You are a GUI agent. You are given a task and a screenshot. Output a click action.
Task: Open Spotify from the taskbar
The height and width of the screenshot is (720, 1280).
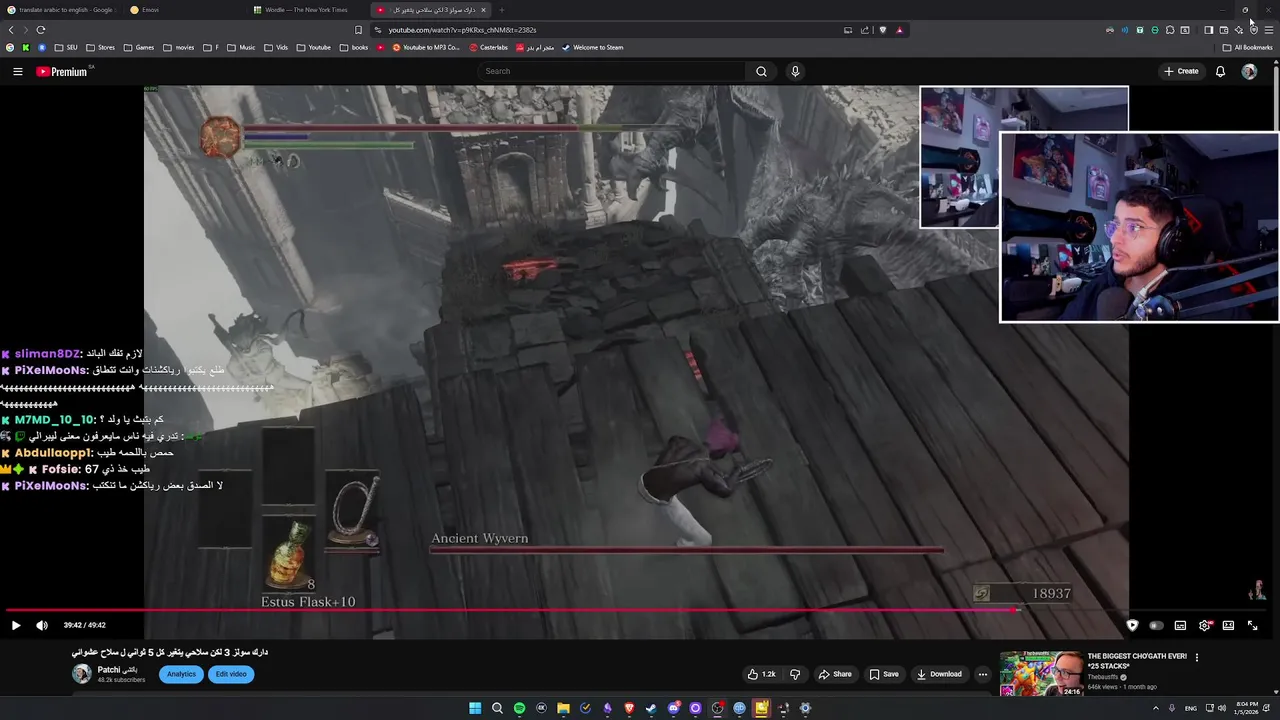pyautogui.click(x=519, y=708)
